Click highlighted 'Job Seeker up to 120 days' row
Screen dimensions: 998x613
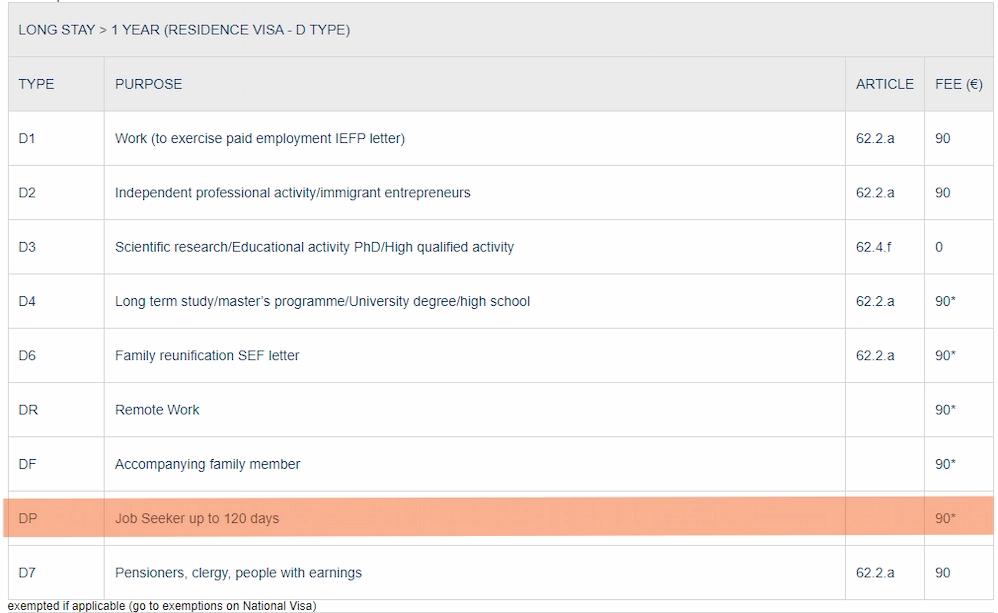[x=197, y=518]
